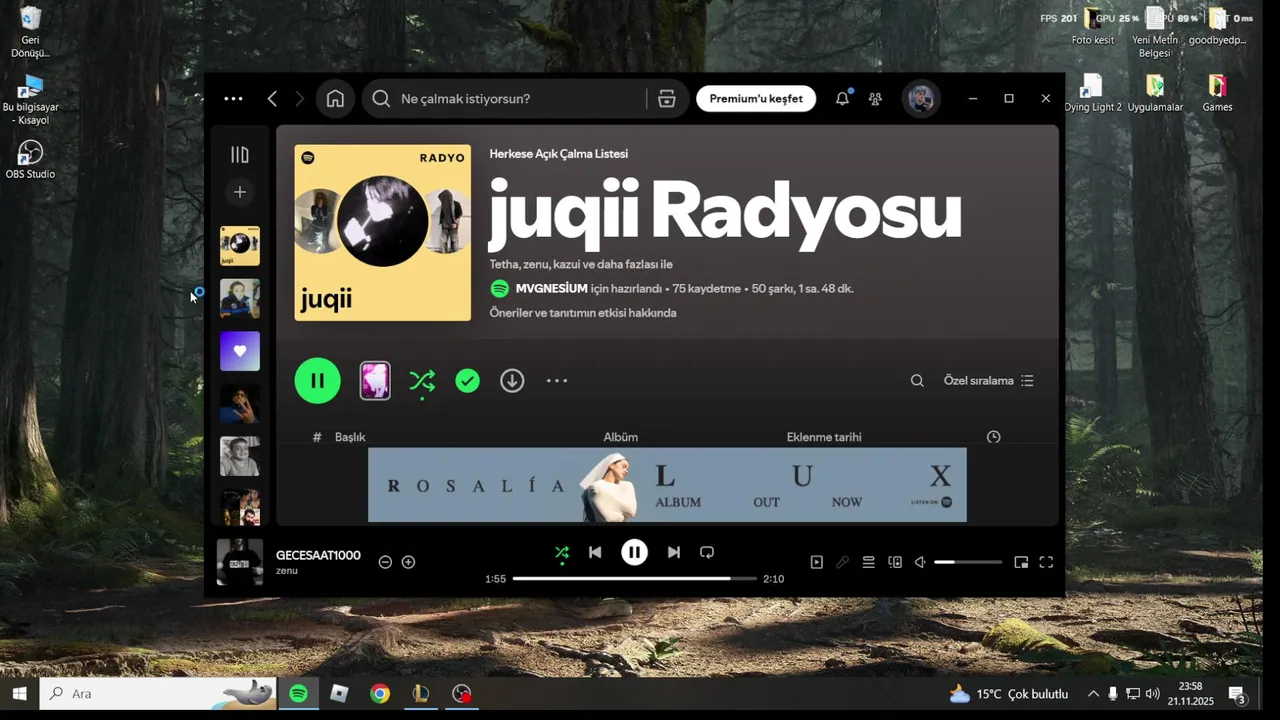Click the Premium'u keşfet button
Viewport: 1280px width, 720px height.
pos(756,99)
